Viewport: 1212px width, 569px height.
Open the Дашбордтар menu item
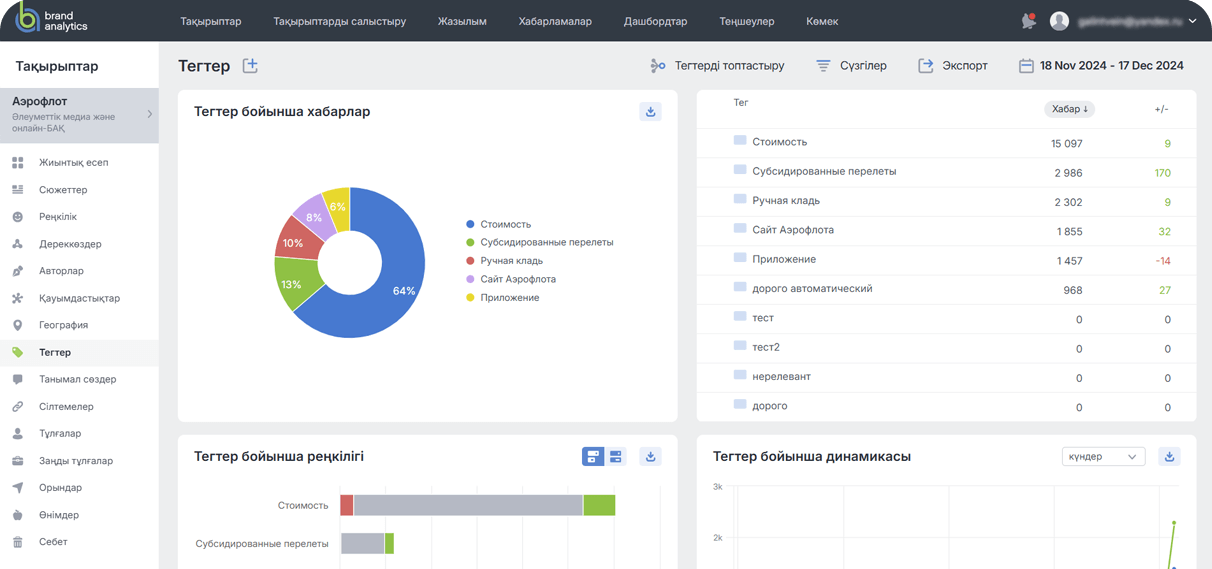coord(655,21)
